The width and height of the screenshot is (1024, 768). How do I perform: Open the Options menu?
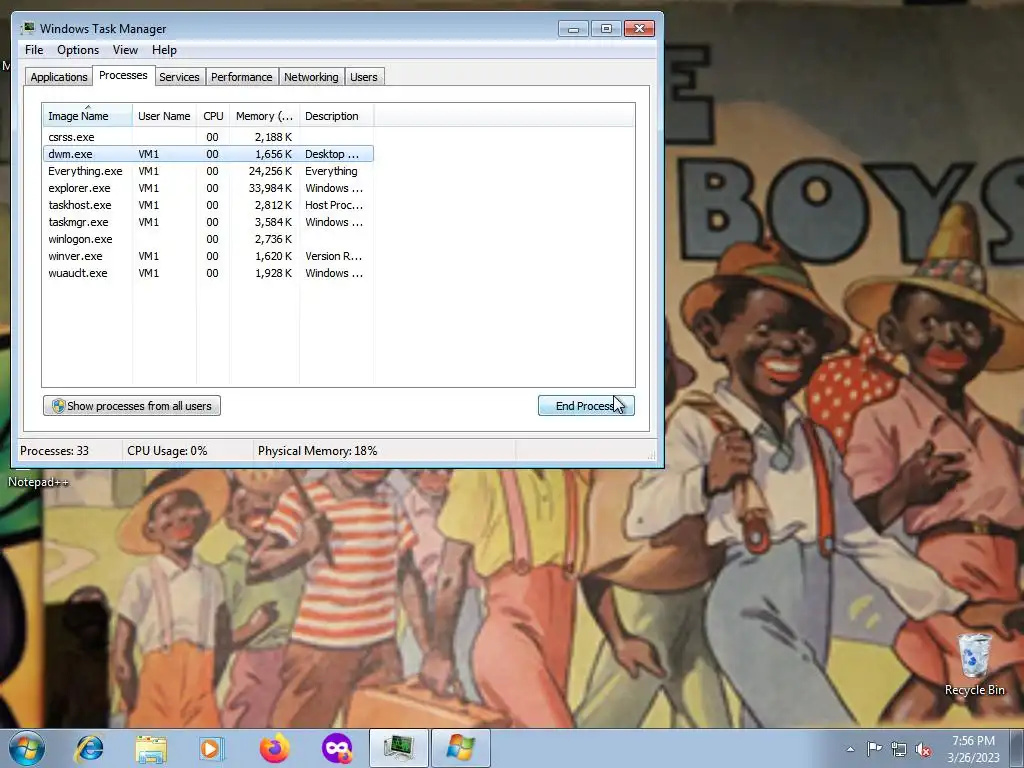point(78,50)
